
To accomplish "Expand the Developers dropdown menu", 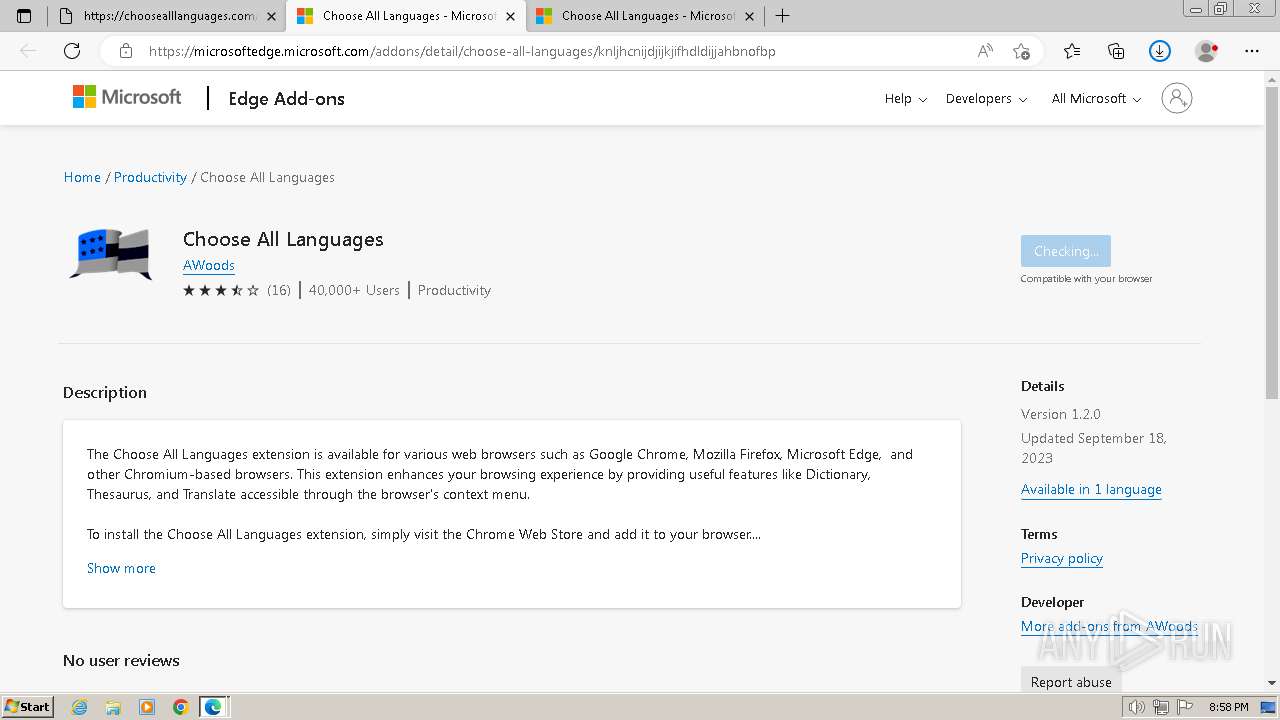I will pyautogui.click(x=986, y=98).
